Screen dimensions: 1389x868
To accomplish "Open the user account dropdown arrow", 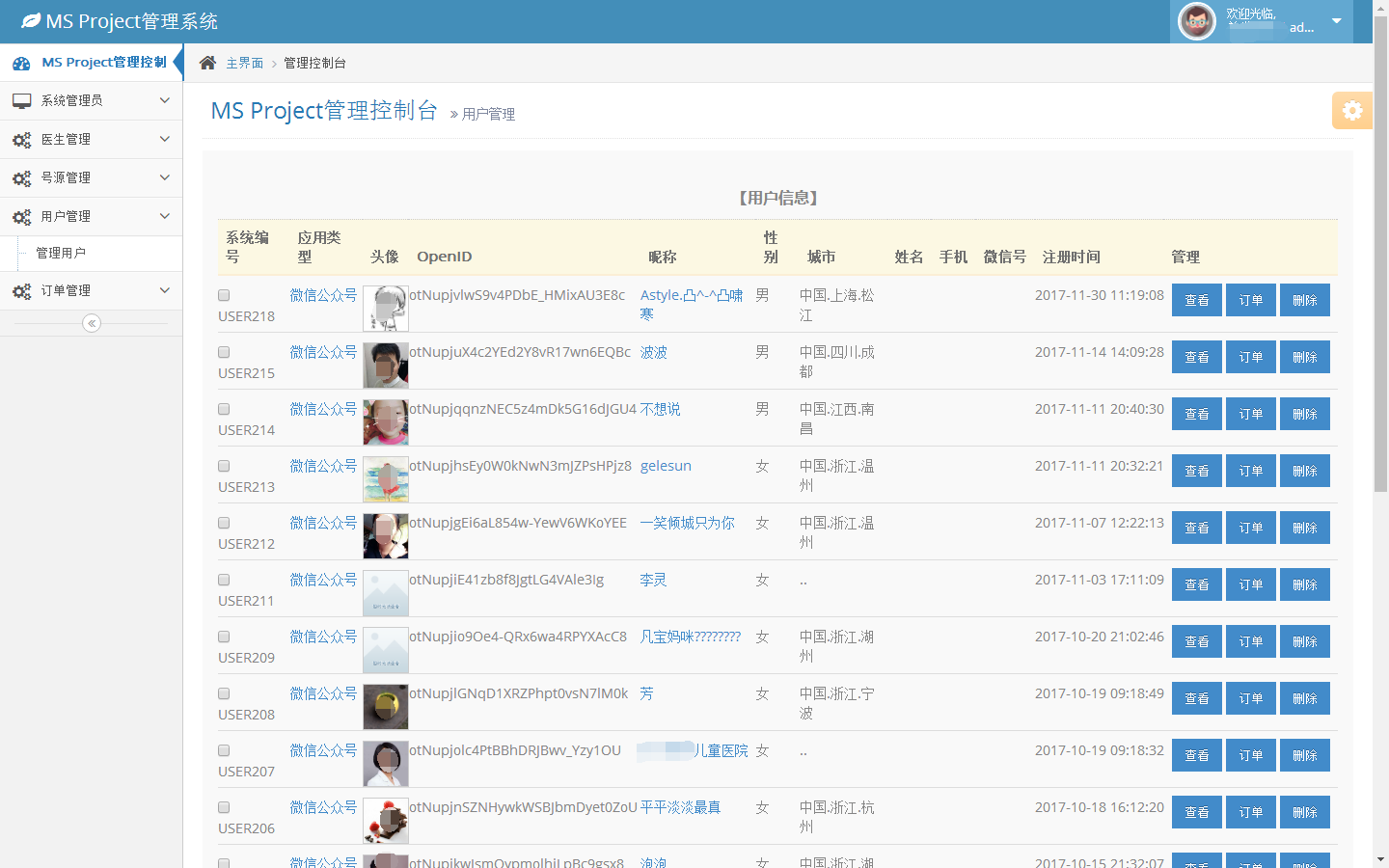I will [x=1337, y=21].
